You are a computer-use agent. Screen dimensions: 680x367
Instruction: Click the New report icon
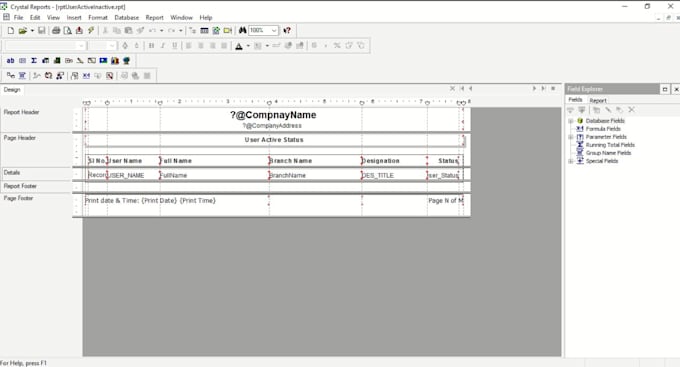[x=11, y=30]
